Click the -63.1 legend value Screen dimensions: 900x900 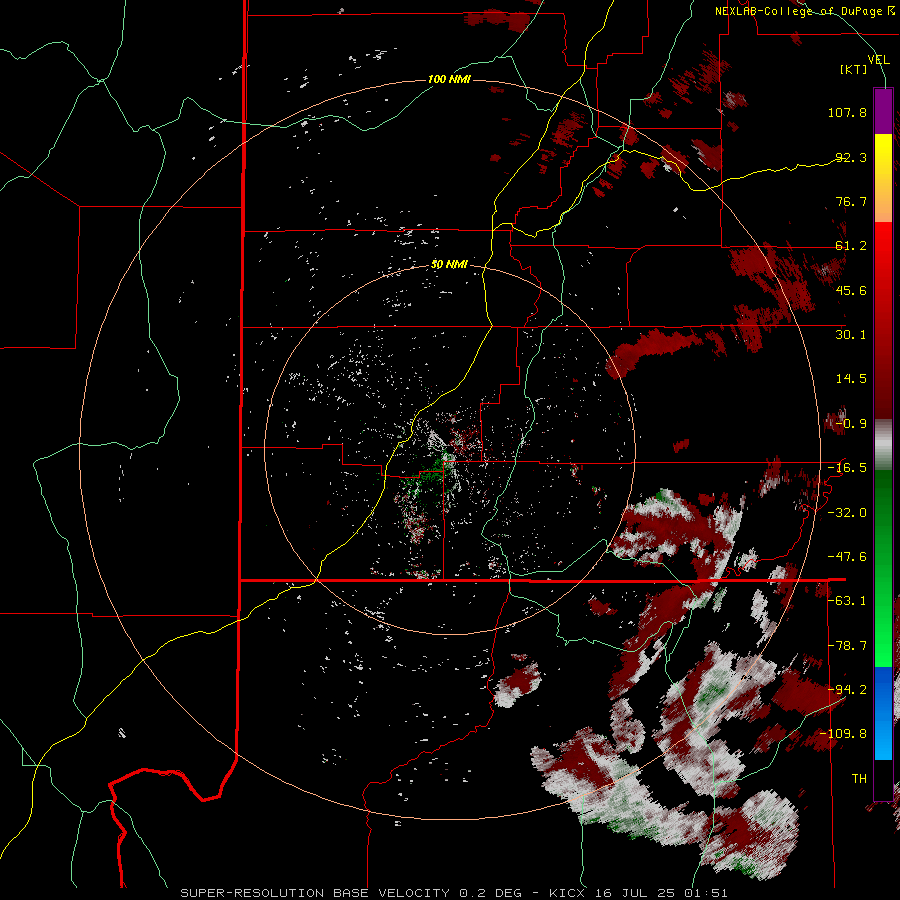[847, 601]
